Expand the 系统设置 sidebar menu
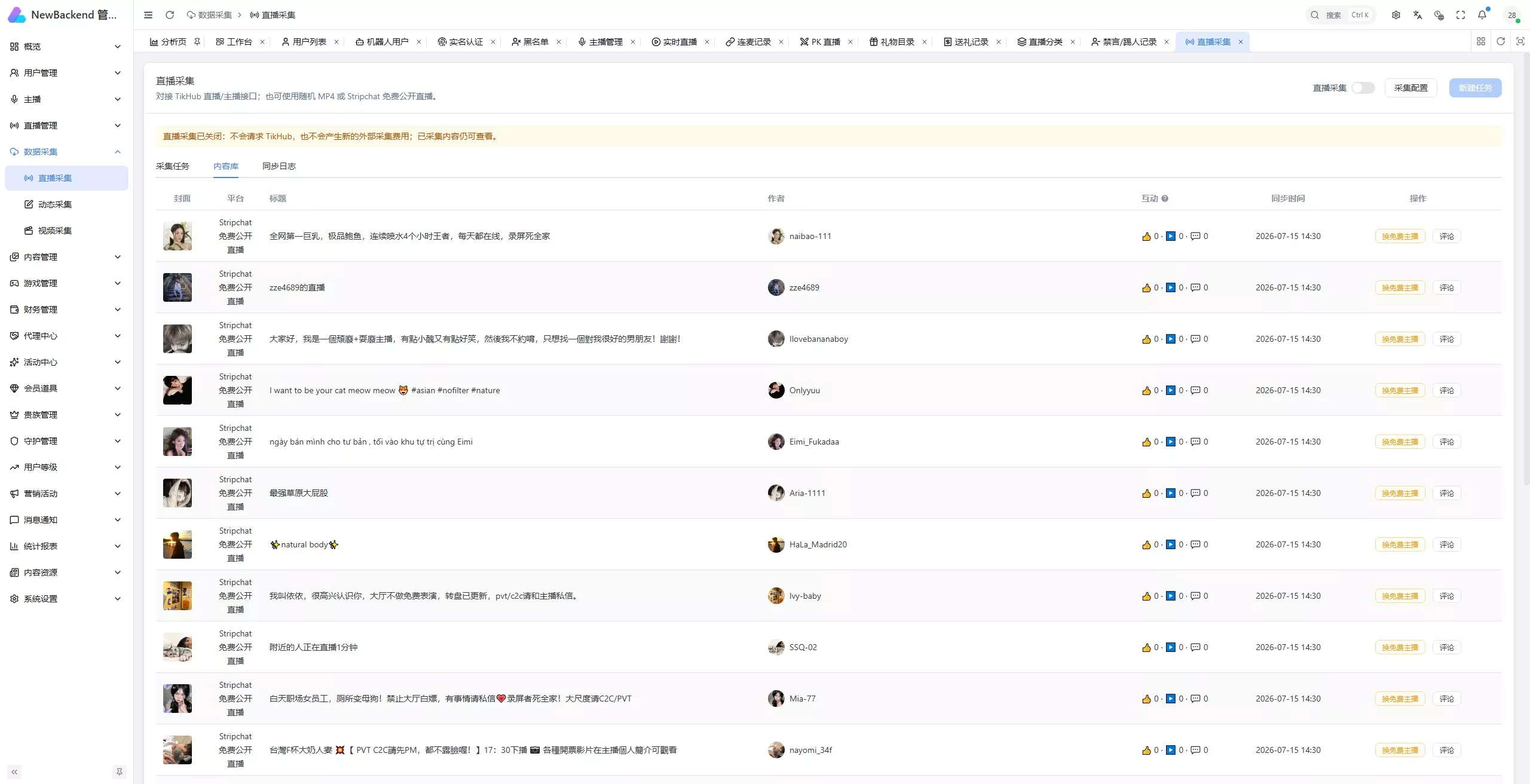The width and height of the screenshot is (1530, 784). tap(66, 599)
